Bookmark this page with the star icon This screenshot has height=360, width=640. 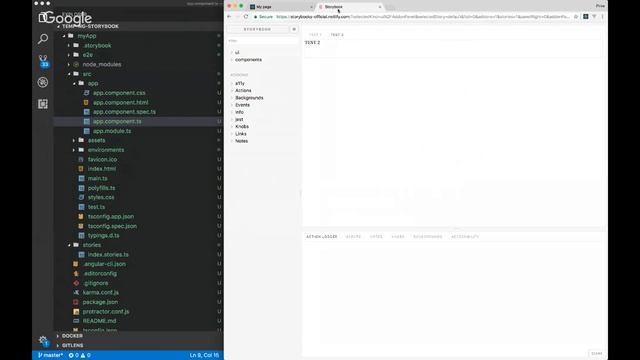pos(576,17)
